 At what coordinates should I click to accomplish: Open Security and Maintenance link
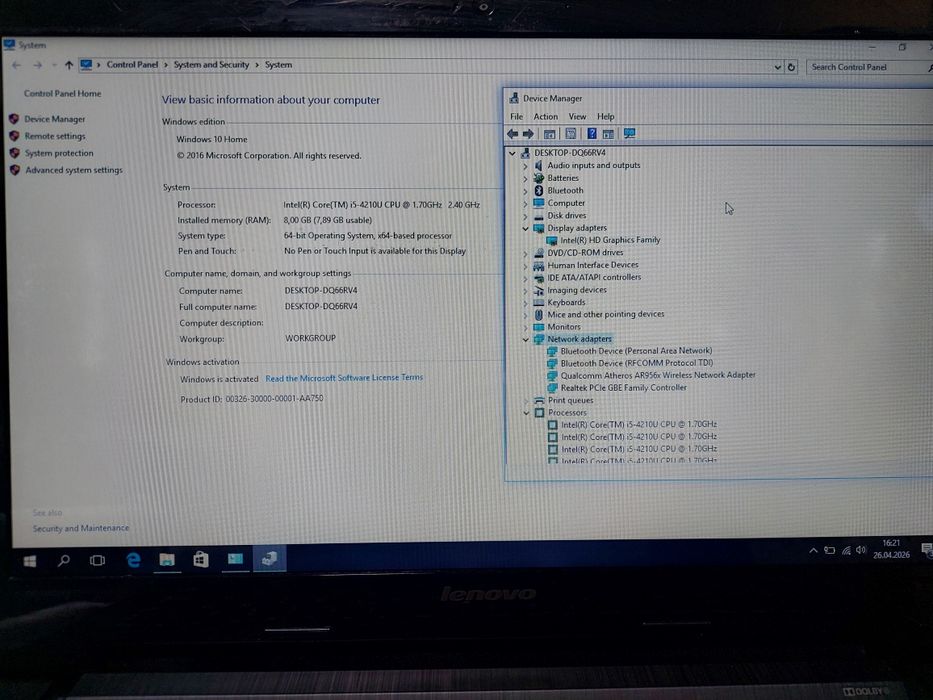pos(81,528)
